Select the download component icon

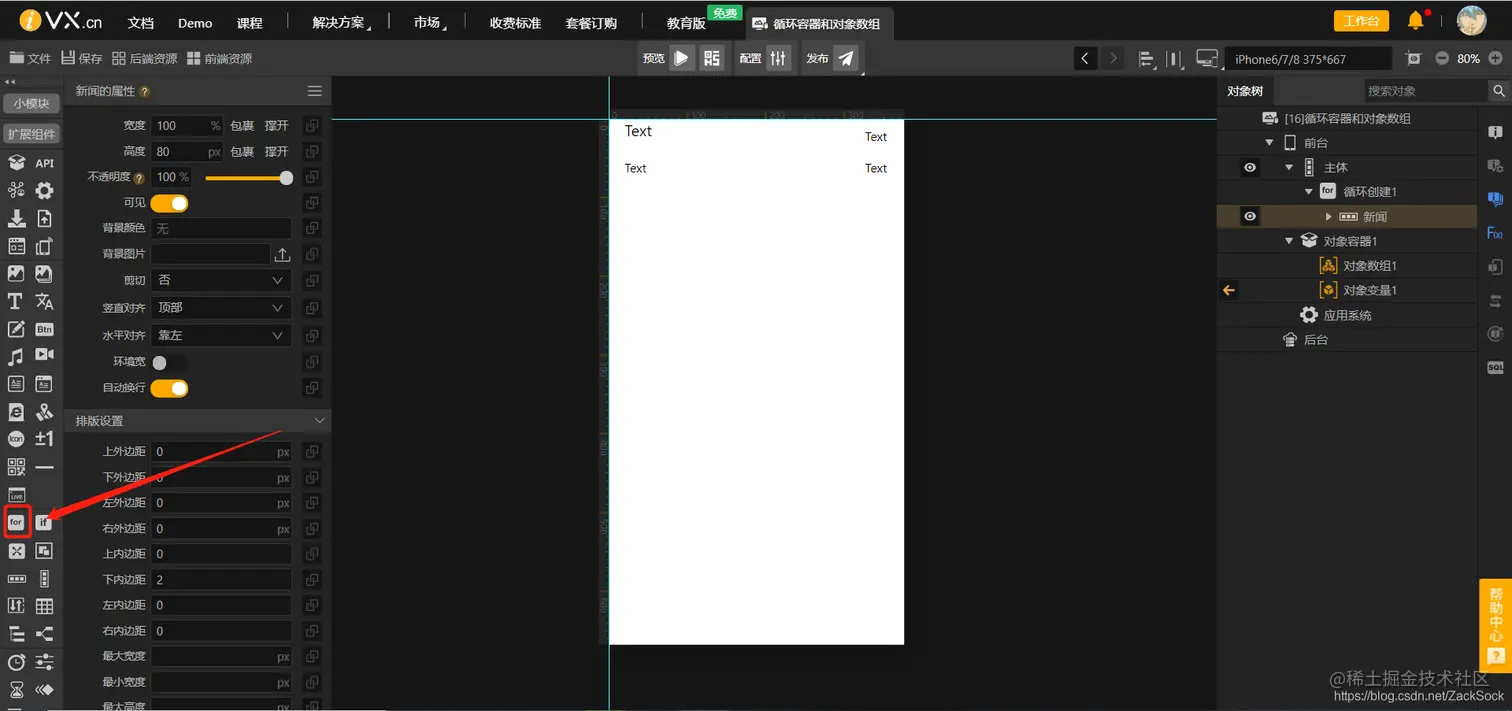click(16, 218)
